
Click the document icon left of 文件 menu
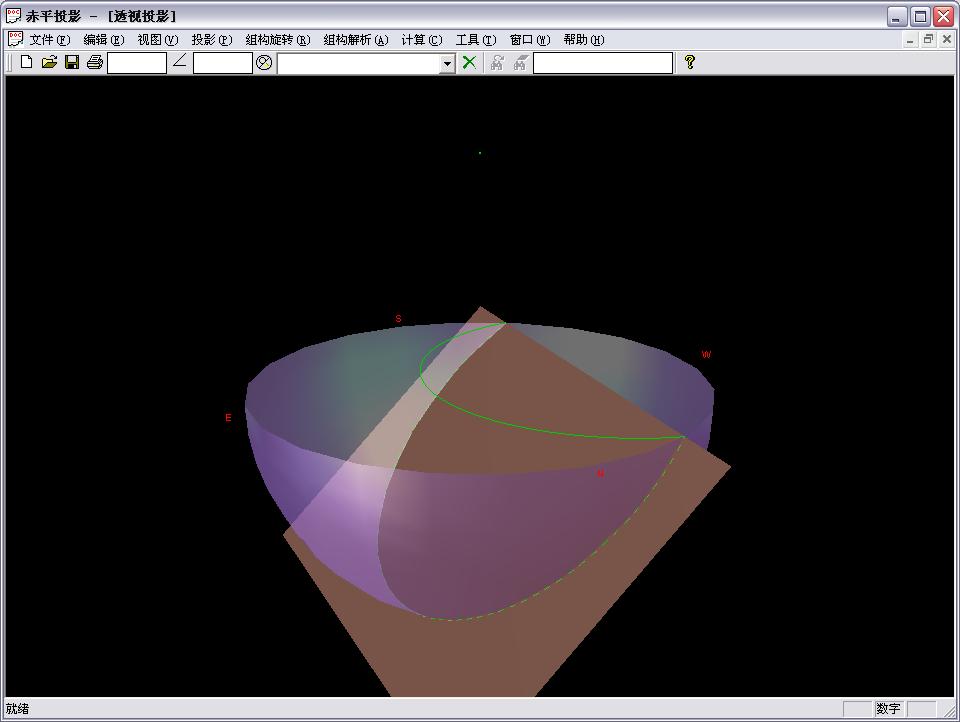pyautogui.click(x=15, y=39)
